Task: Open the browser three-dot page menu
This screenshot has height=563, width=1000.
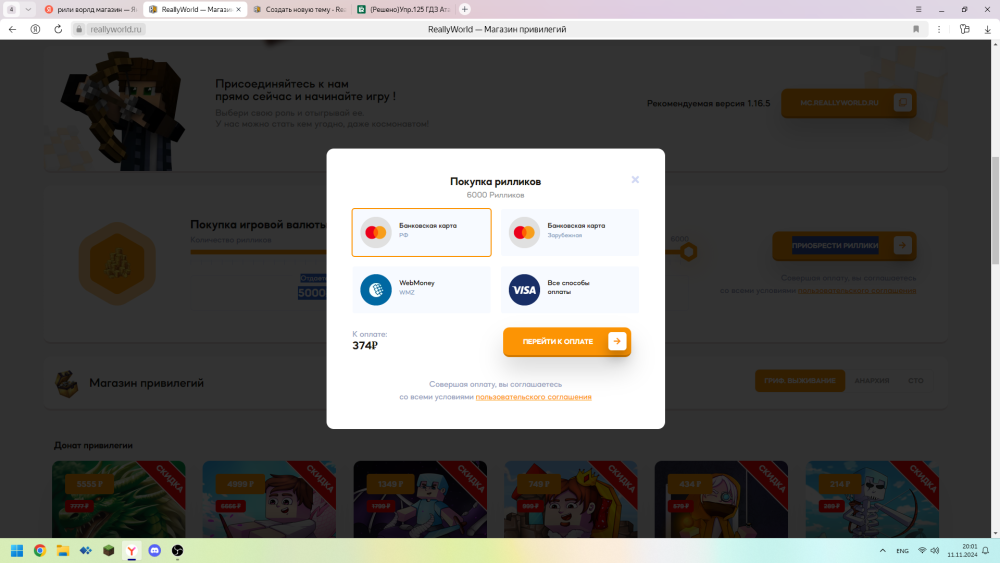Action: click(x=939, y=29)
